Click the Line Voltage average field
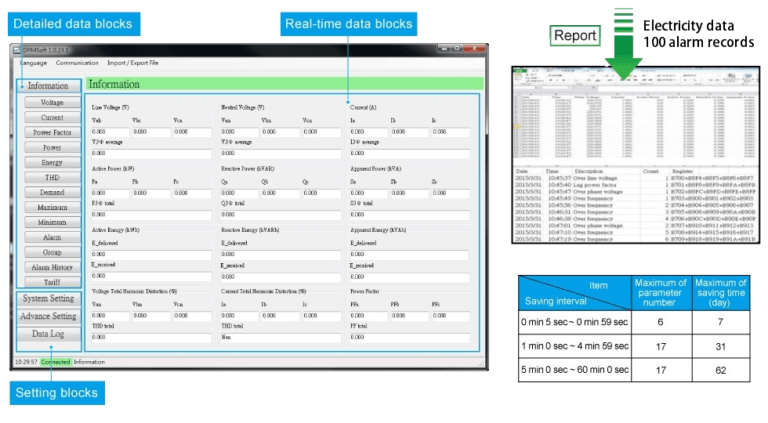 (151, 153)
